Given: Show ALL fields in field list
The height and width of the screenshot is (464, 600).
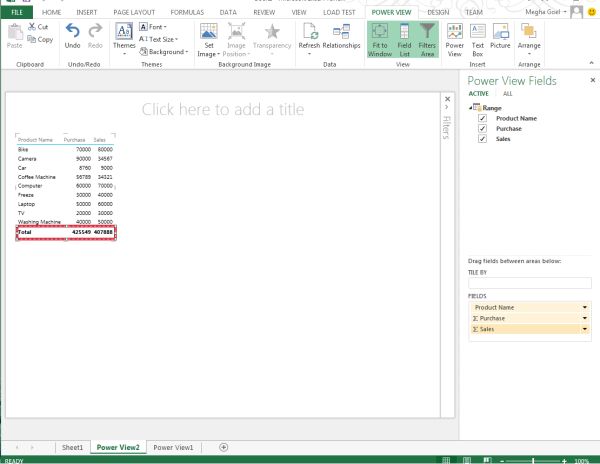Looking at the screenshot, I should tap(507, 94).
